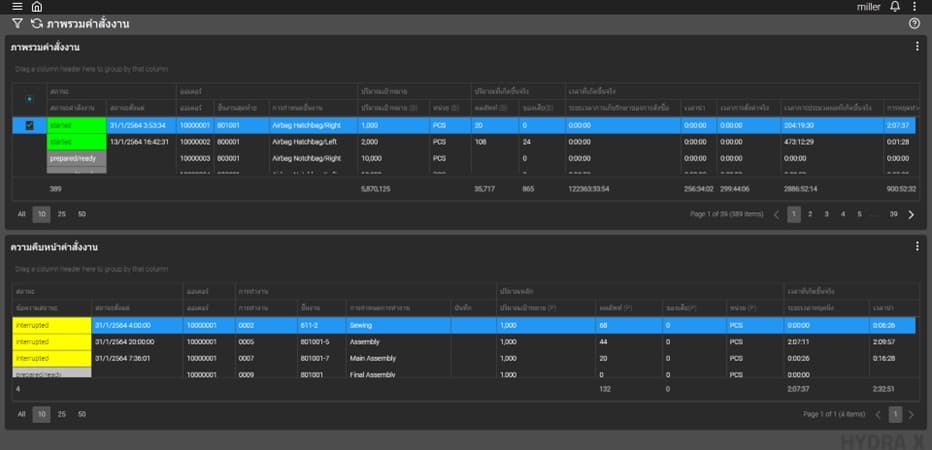The width and height of the screenshot is (932, 450).
Task: Open the bottom panel's three-dot menu
Action: pyautogui.click(x=917, y=246)
